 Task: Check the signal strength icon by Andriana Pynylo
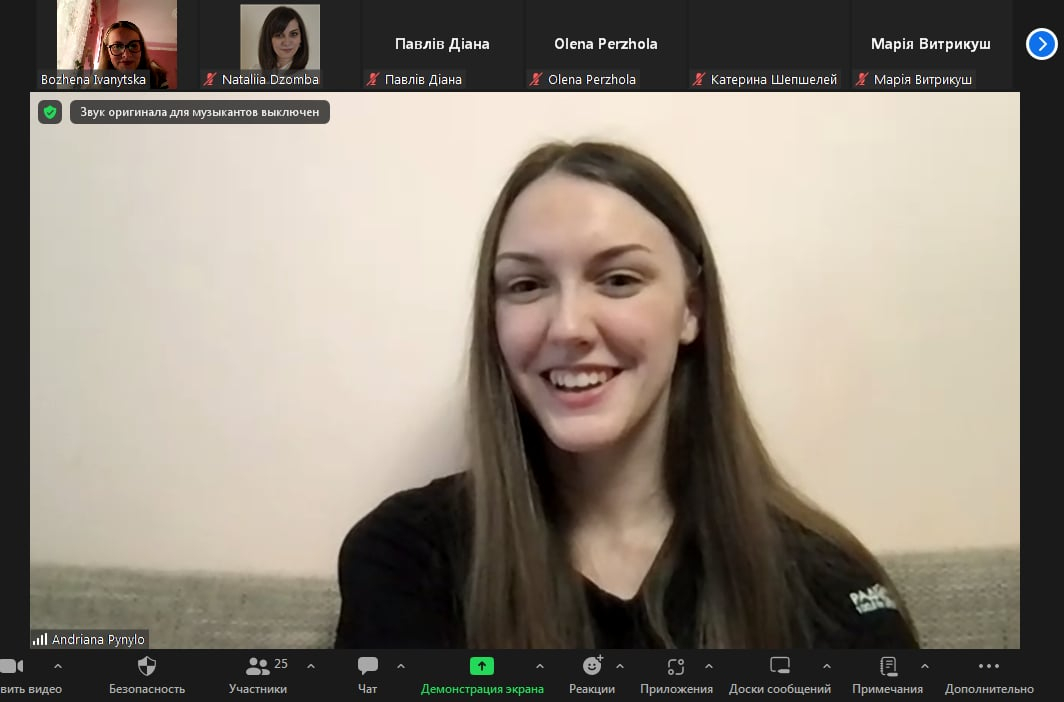(x=40, y=640)
